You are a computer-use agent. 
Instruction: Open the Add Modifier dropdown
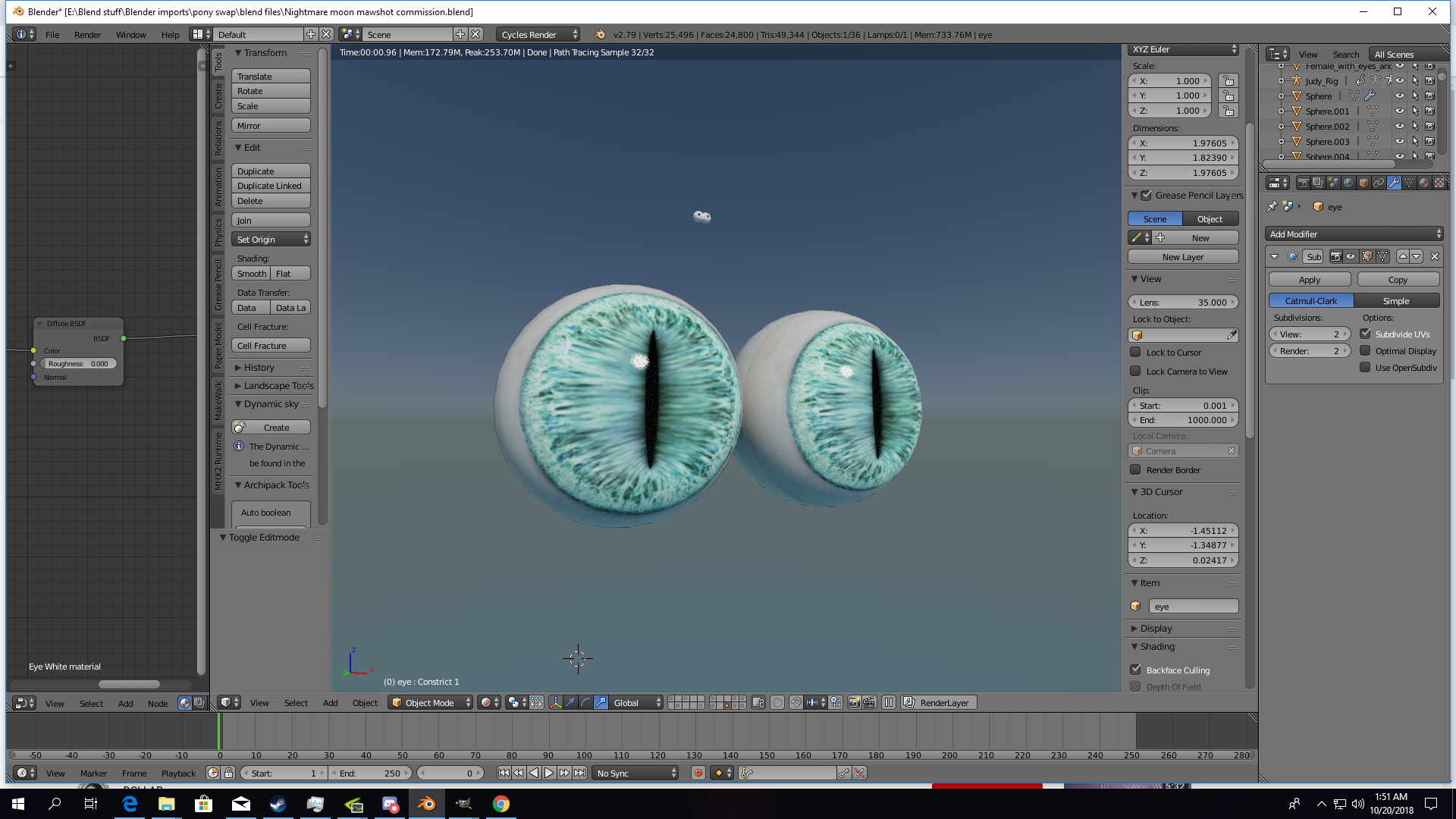click(1354, 234)
